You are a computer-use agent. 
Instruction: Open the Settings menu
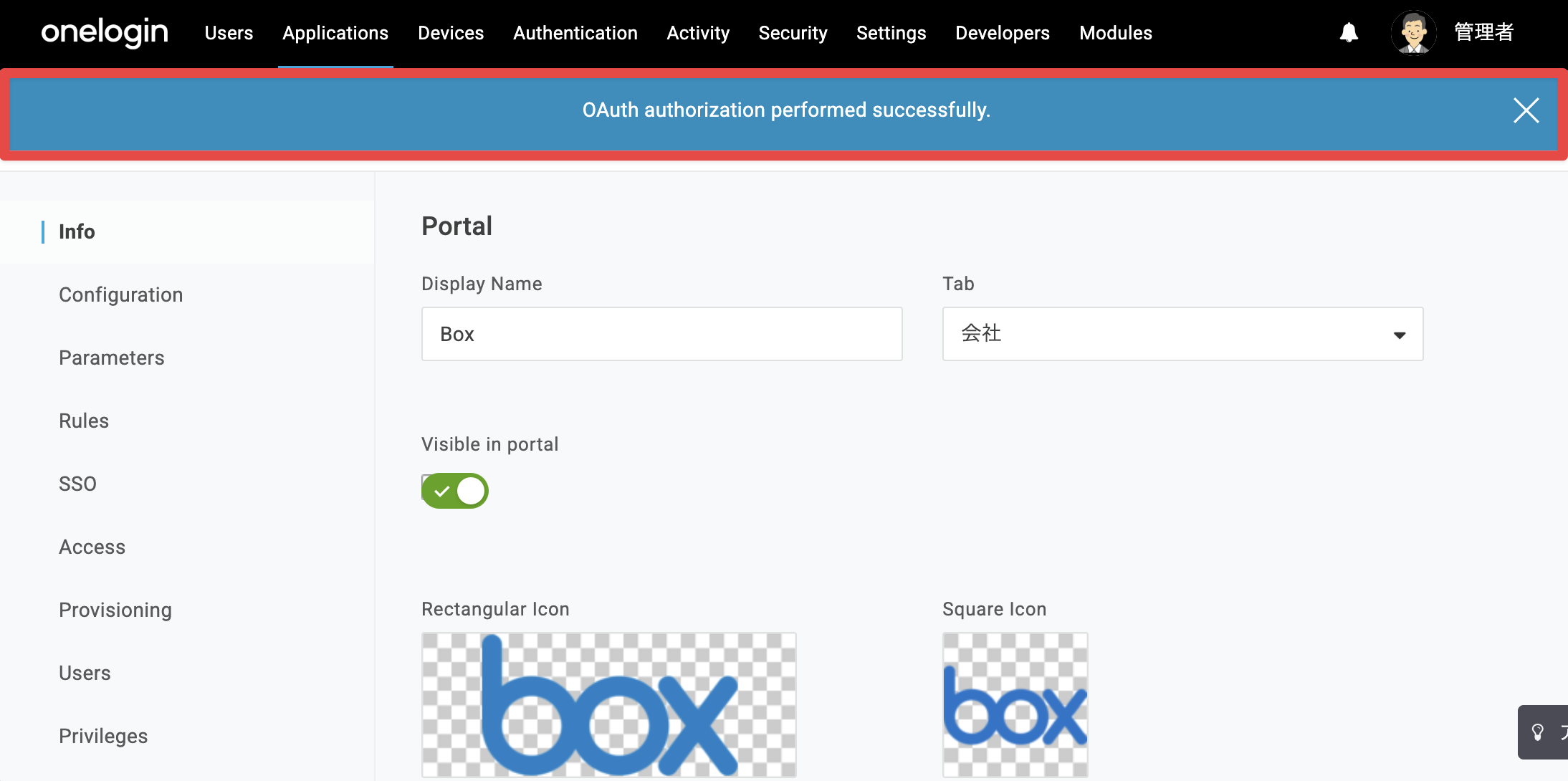pos(891,33)
